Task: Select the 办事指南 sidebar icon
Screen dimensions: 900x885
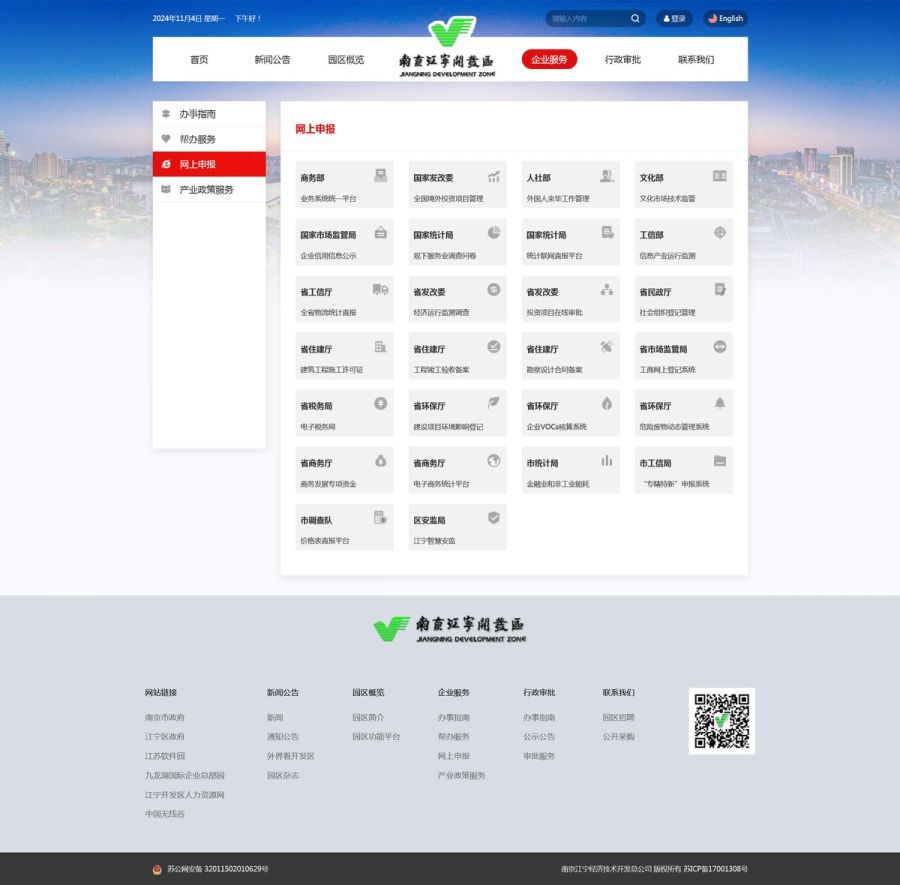Action: point(166,113)
